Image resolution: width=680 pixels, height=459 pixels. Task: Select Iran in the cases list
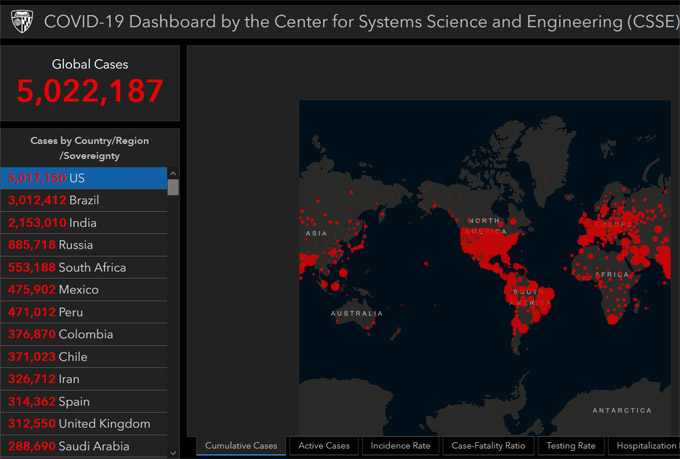pos(84,379)
